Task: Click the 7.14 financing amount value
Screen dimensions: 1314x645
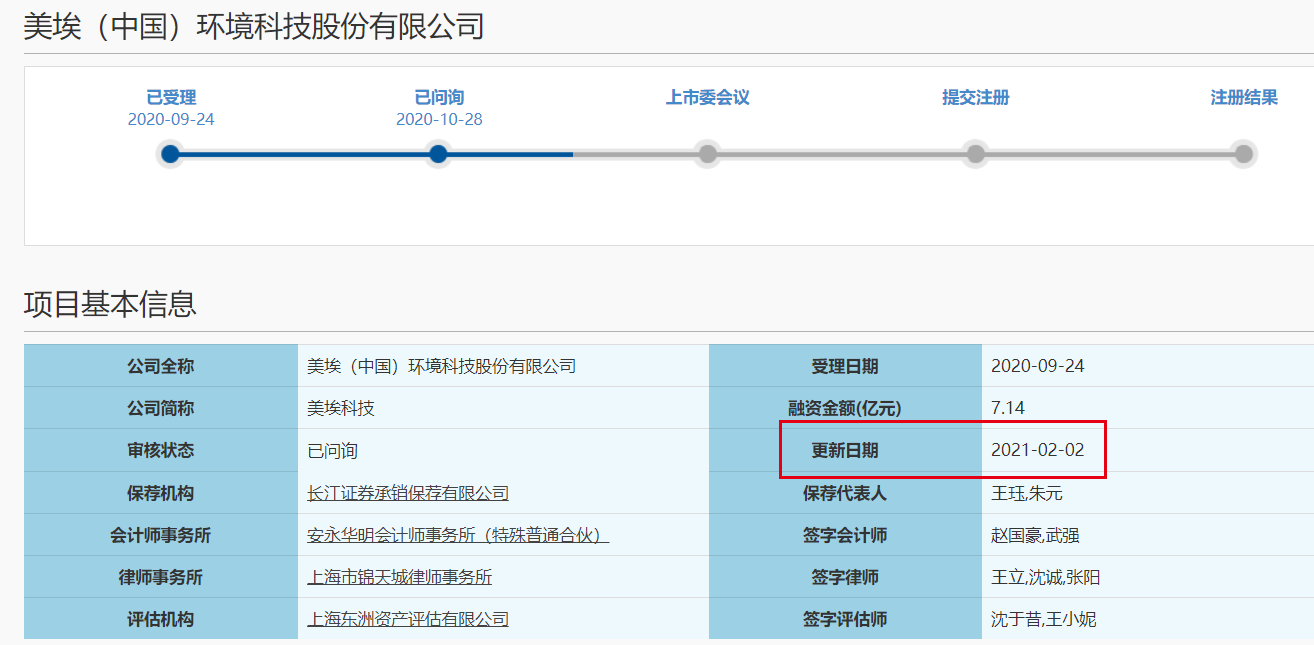Action: click(1008, 408)
